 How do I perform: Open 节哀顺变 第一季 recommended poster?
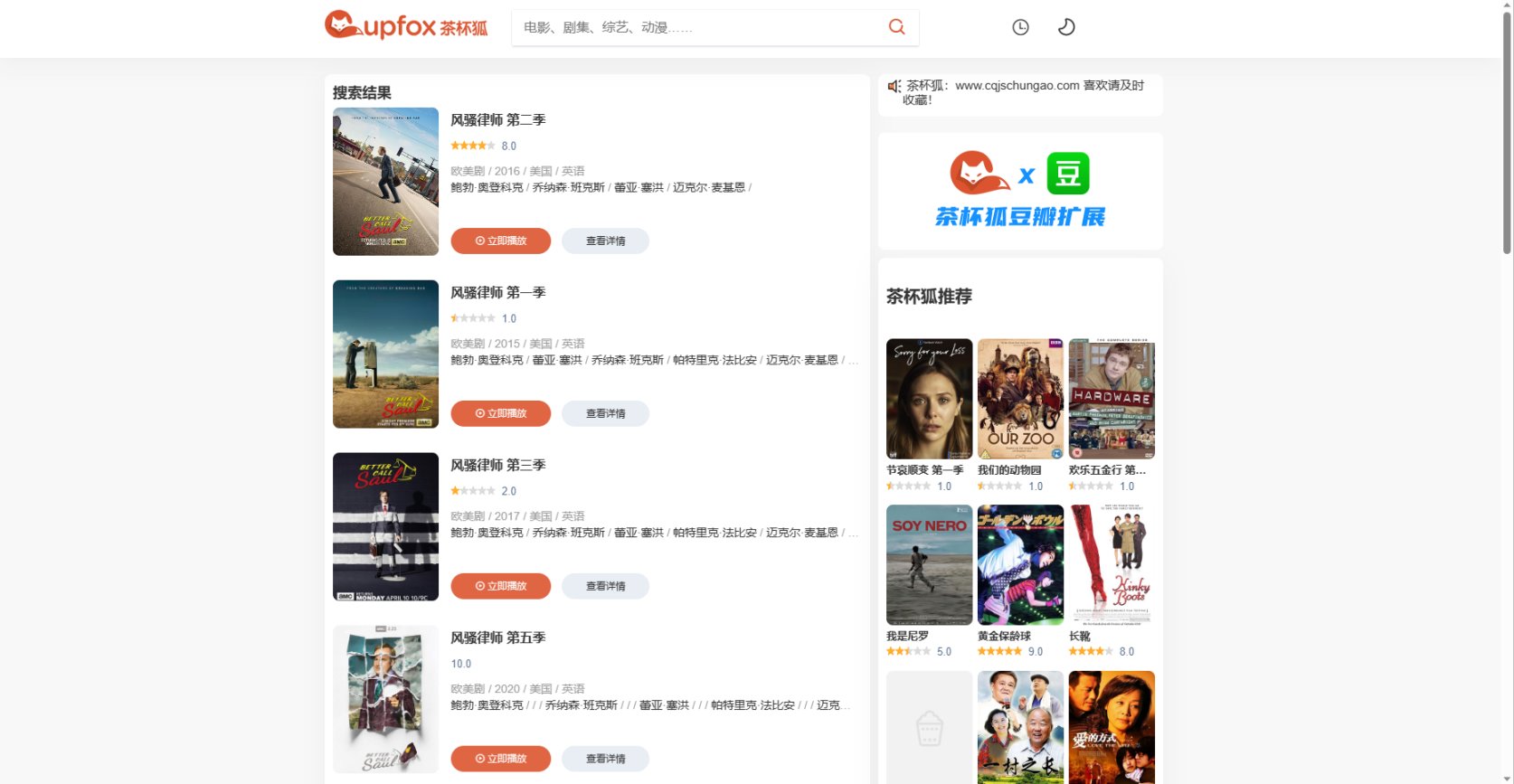[929, 399]
